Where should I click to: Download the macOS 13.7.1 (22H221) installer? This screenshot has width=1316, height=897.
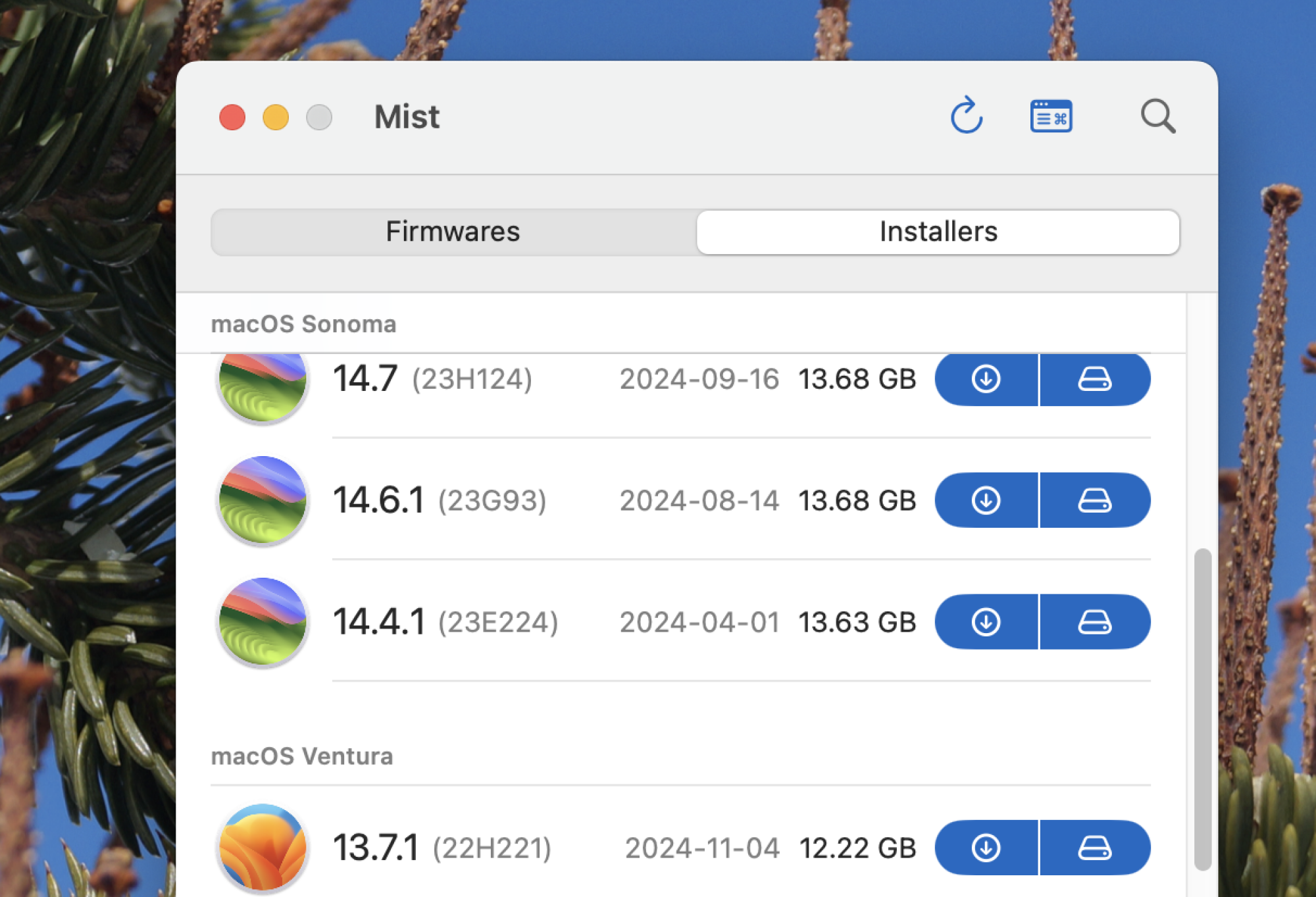986,848
